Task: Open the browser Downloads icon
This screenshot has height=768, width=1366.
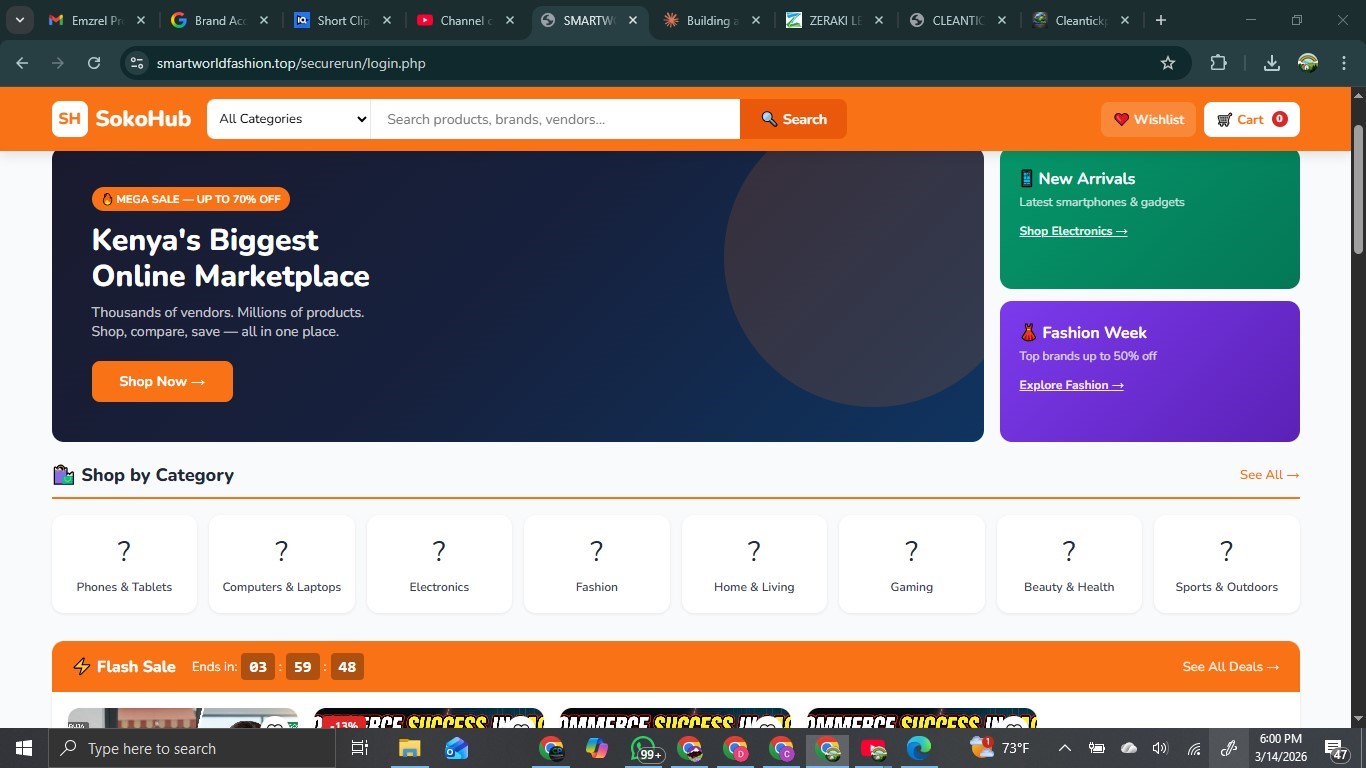Action: click(1271, 63)
